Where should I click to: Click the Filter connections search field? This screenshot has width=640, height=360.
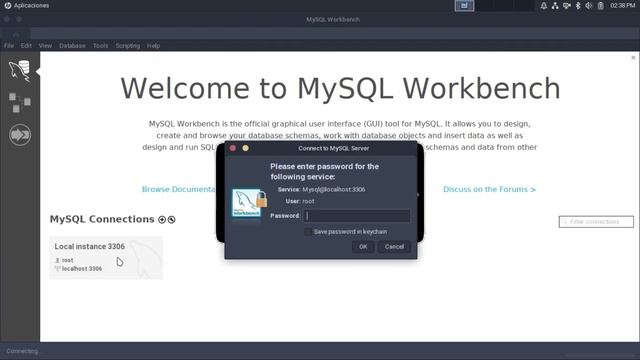(x=596, y=222)
